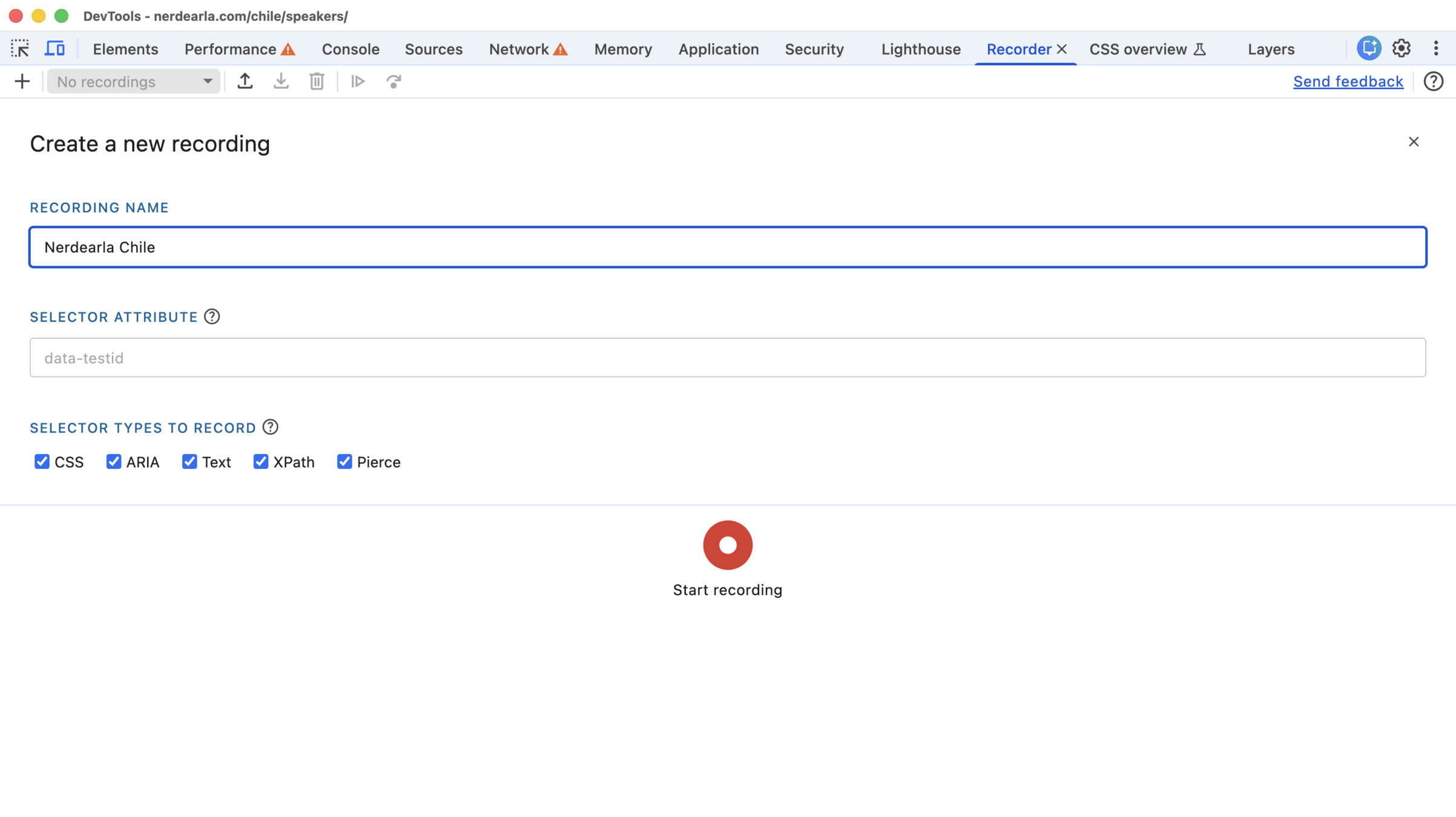Click the Selector Attribute help icon
Viewport: 1456px width, 817px height.
(x=212, y=317)
